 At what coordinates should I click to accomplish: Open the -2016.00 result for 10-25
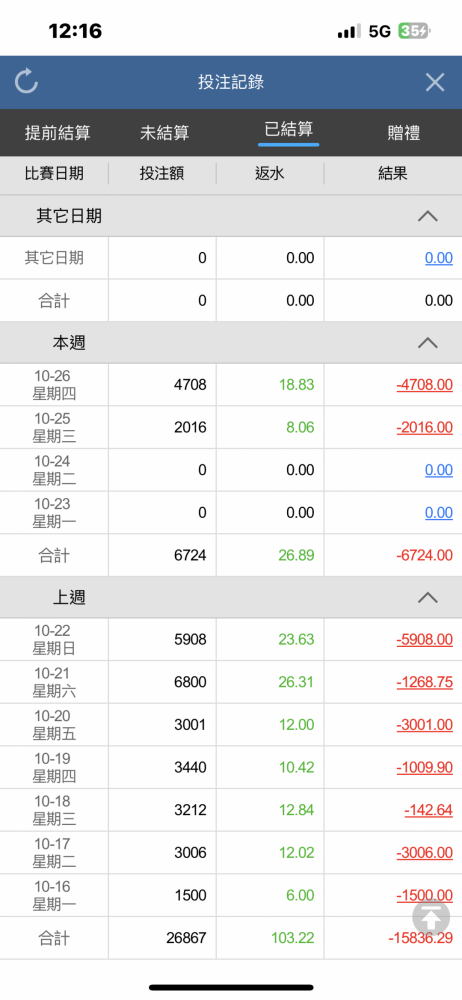[x=424, y=427]
